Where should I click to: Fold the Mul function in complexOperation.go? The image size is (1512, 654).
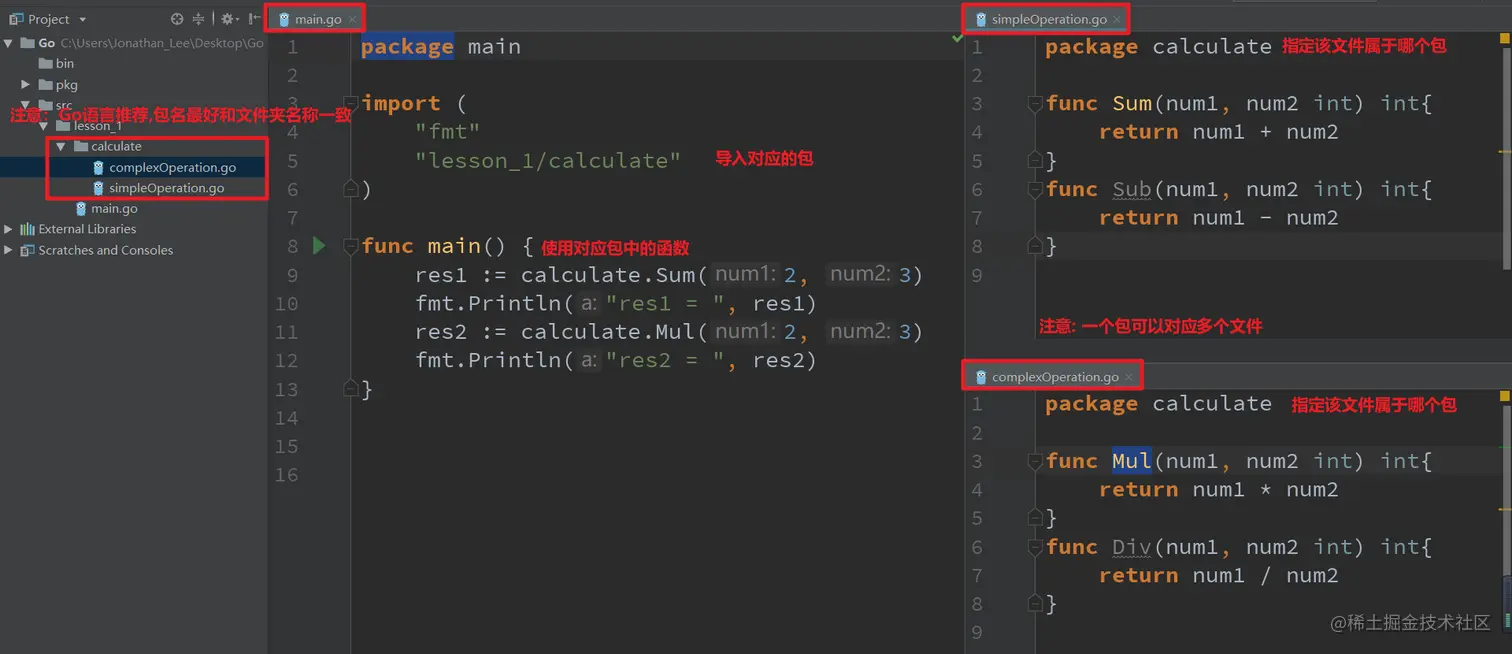click(1034, 461)
